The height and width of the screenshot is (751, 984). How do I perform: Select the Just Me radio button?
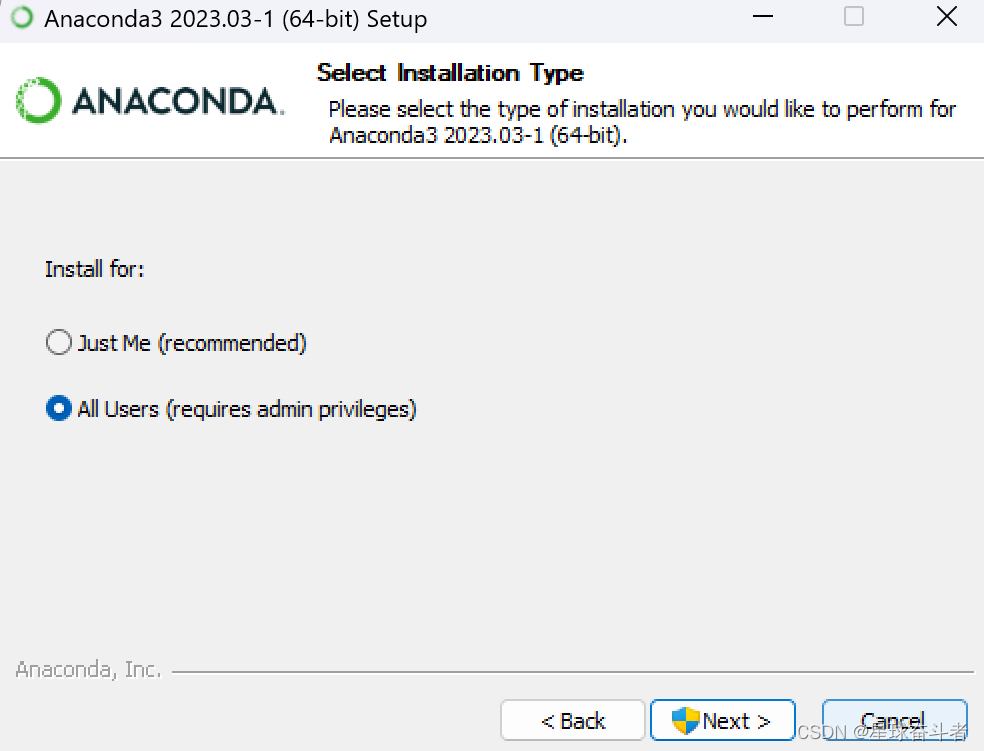point(58,343)
